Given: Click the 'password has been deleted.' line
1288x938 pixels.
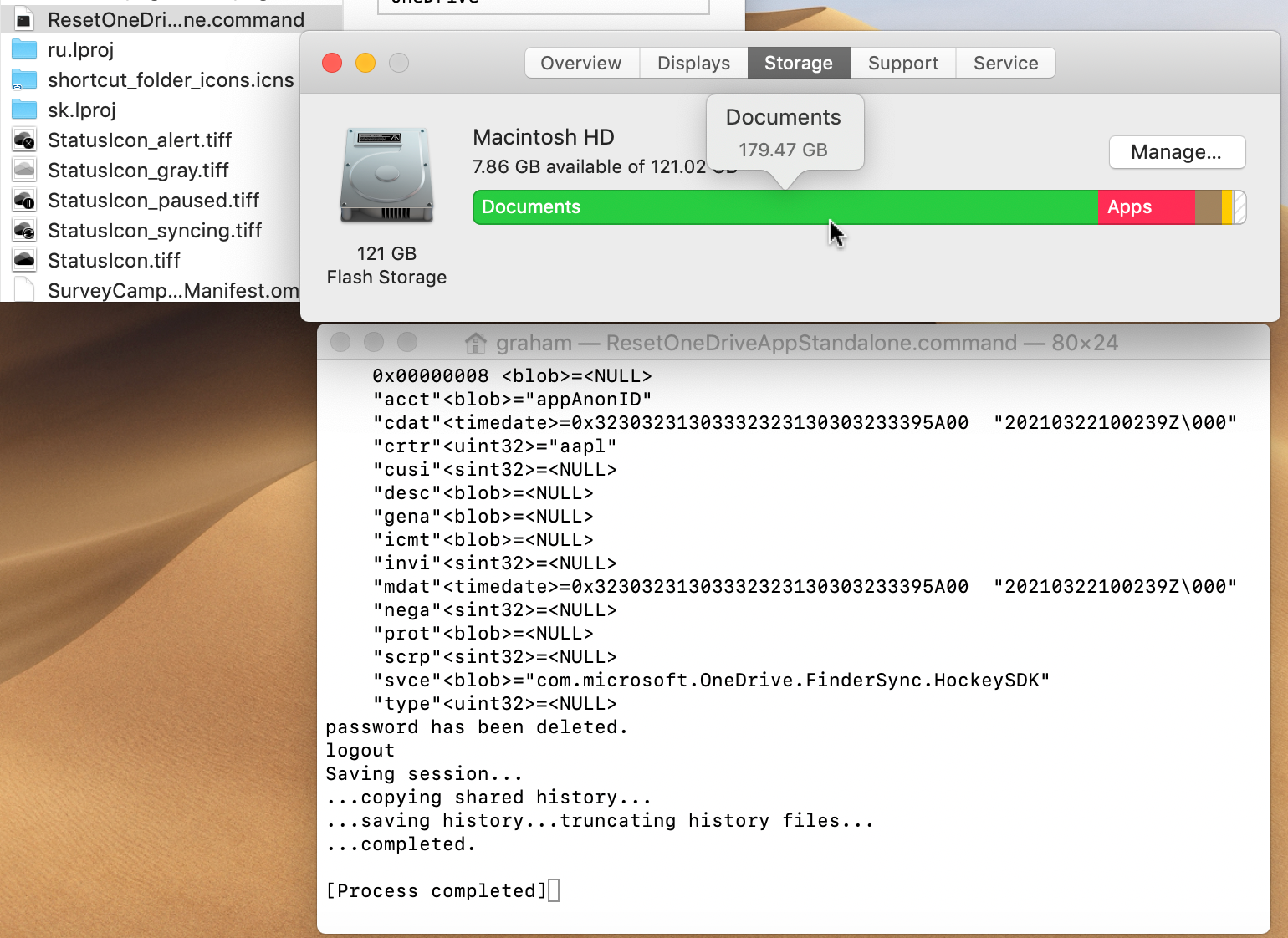Looking at the screenshot, I should 477,727.
